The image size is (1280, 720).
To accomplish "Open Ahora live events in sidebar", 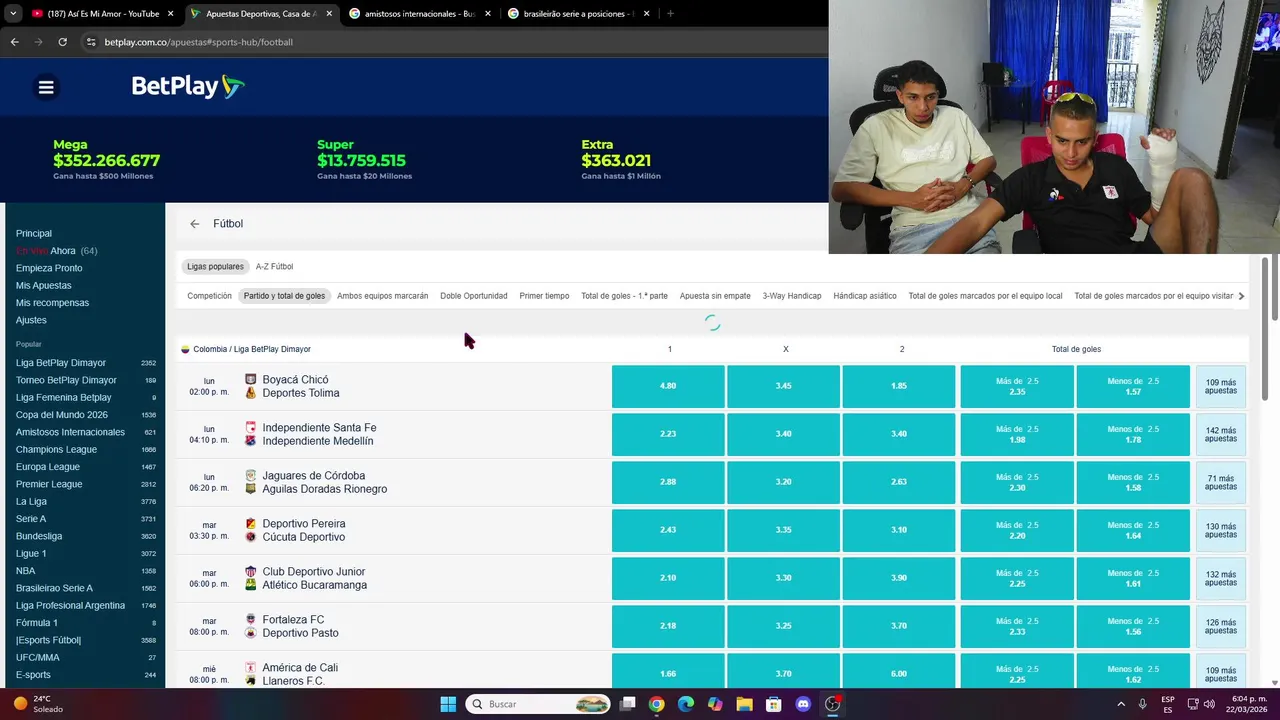I will coord(62,251).
